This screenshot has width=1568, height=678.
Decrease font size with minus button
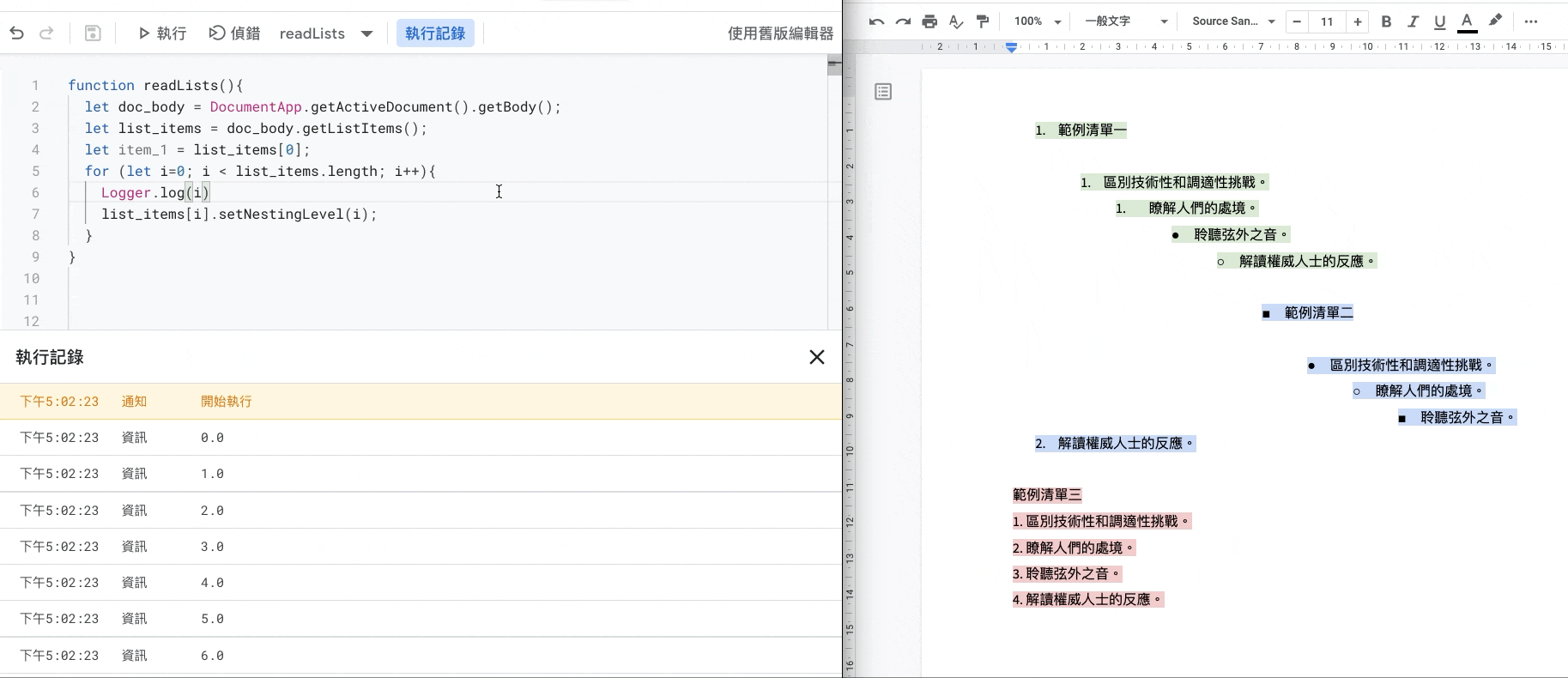coord(1297,21)
